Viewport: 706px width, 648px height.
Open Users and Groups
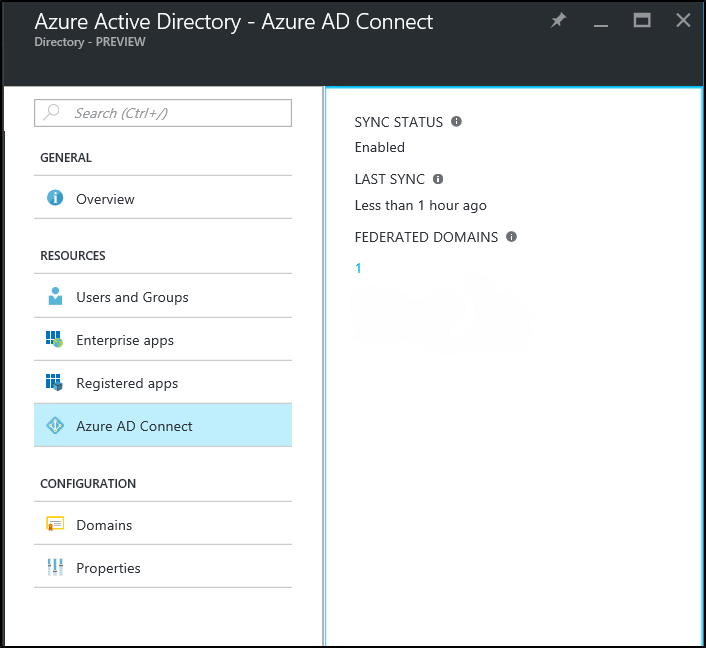coord(163,296)
